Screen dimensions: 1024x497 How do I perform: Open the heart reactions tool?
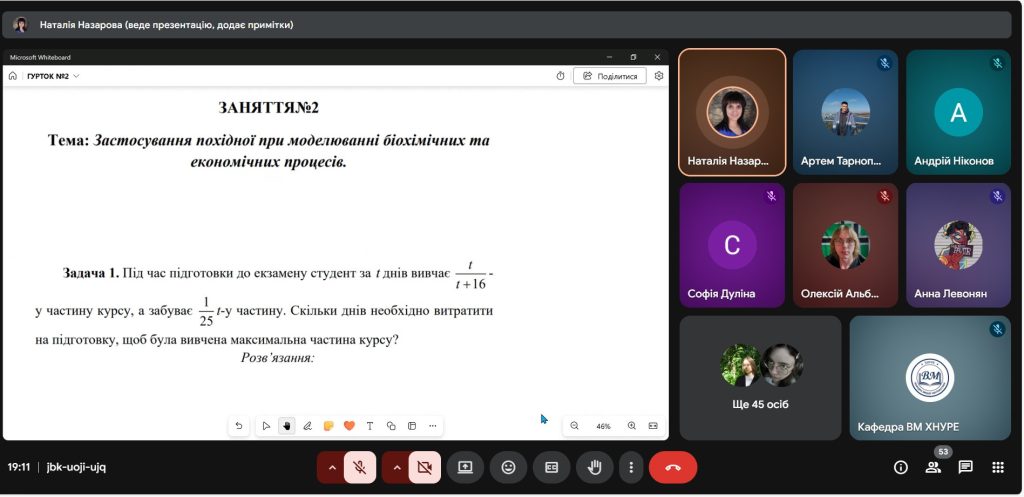point(349,426)
